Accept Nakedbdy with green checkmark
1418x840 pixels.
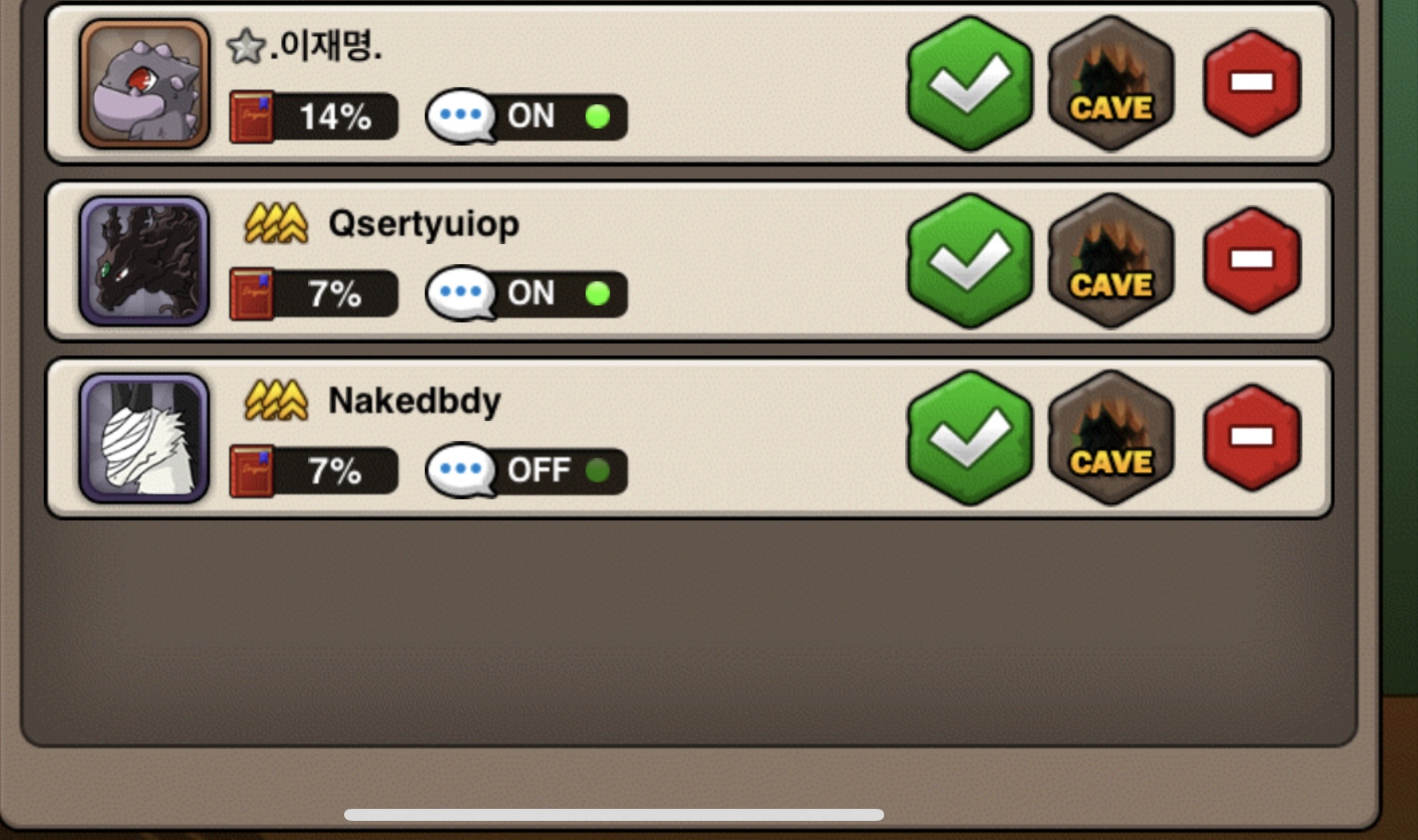coord(969,438)
